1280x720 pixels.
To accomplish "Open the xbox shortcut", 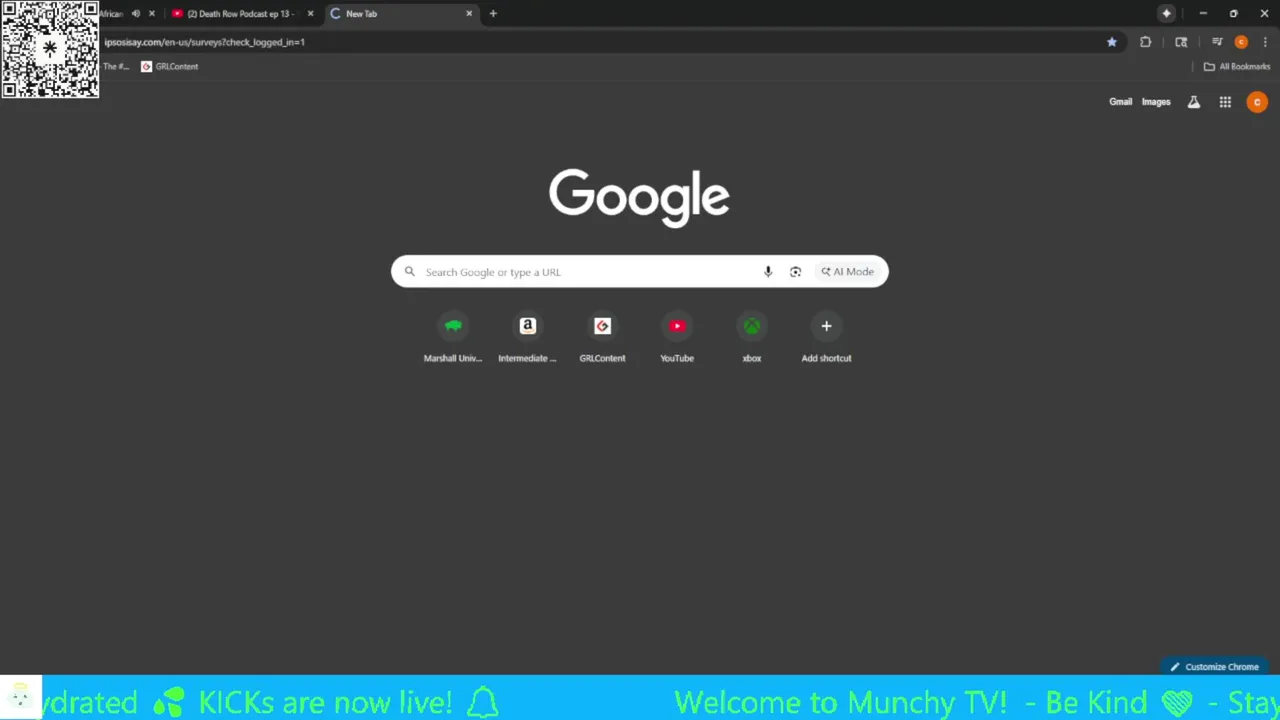I will coord(751,338).
